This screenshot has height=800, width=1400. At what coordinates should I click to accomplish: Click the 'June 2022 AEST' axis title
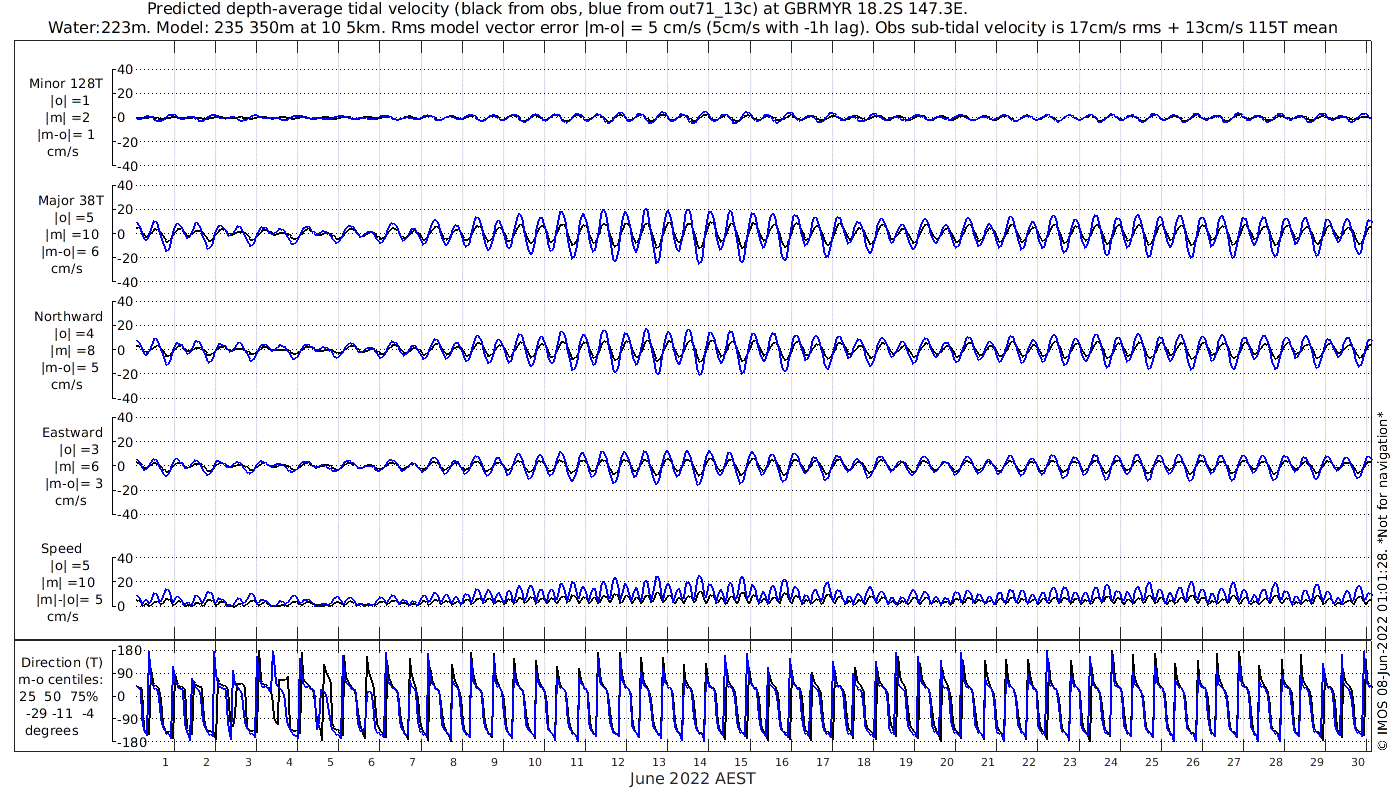point(692,778)
